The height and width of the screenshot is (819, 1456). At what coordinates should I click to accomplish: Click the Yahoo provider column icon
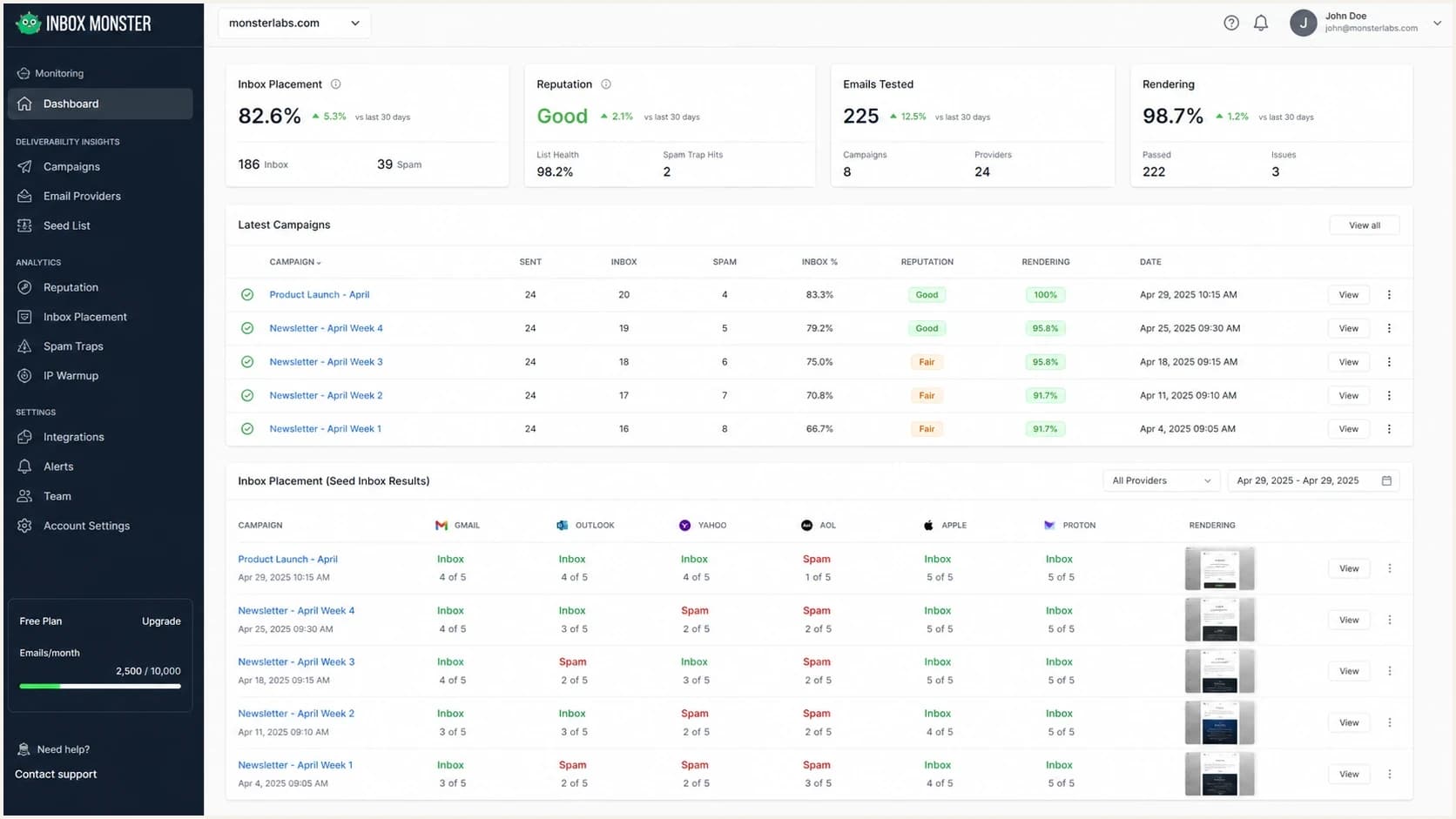tap(684, 526)
